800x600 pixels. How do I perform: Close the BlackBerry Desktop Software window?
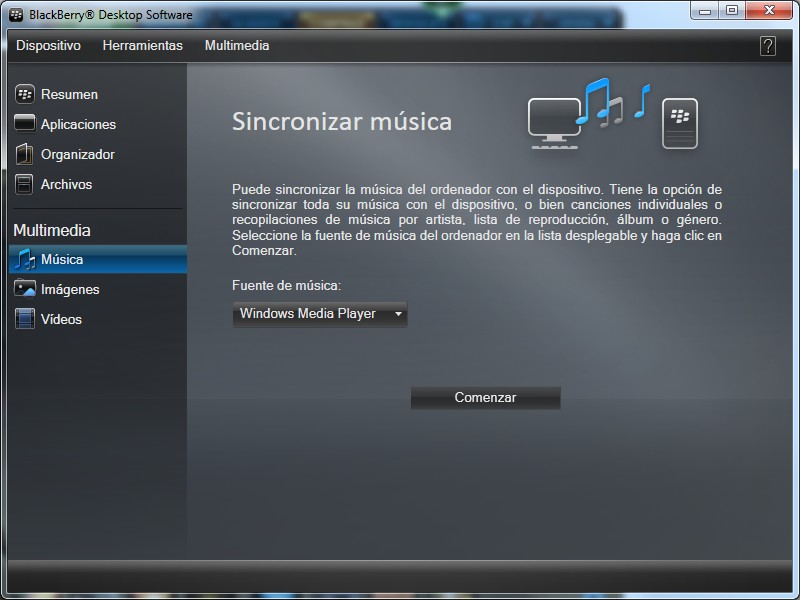click(x=769, y=11)
